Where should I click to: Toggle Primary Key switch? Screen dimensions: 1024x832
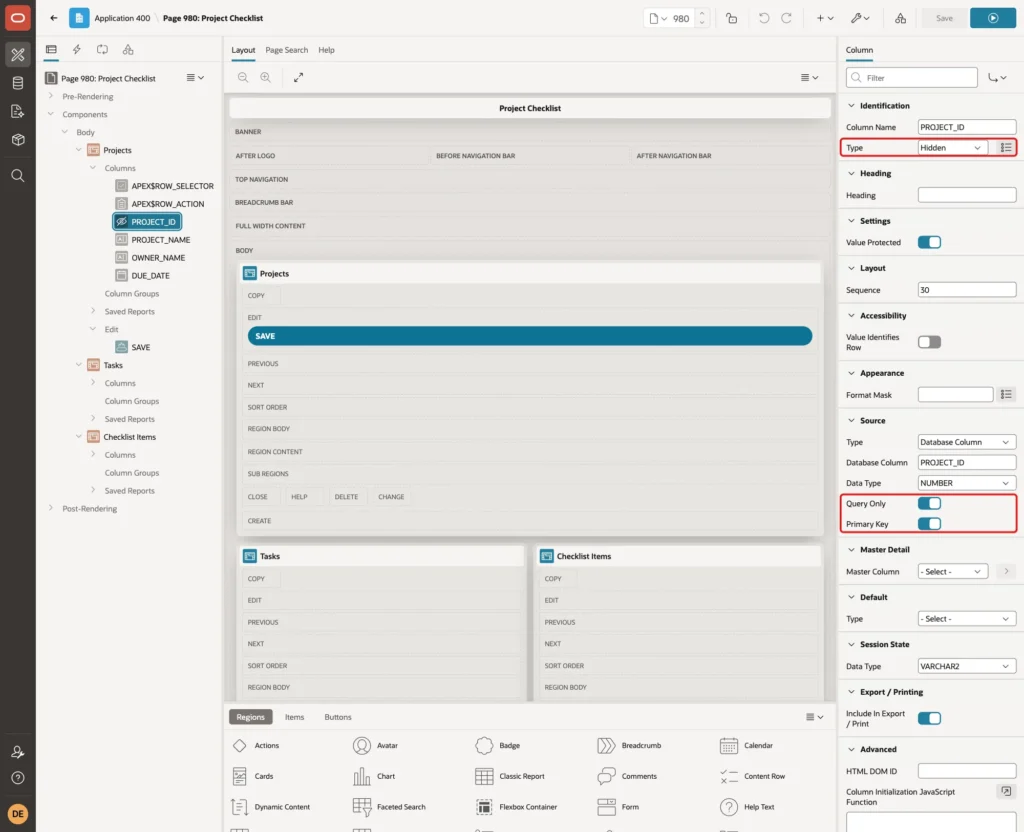pyautogui.click(x=929, y=524)
